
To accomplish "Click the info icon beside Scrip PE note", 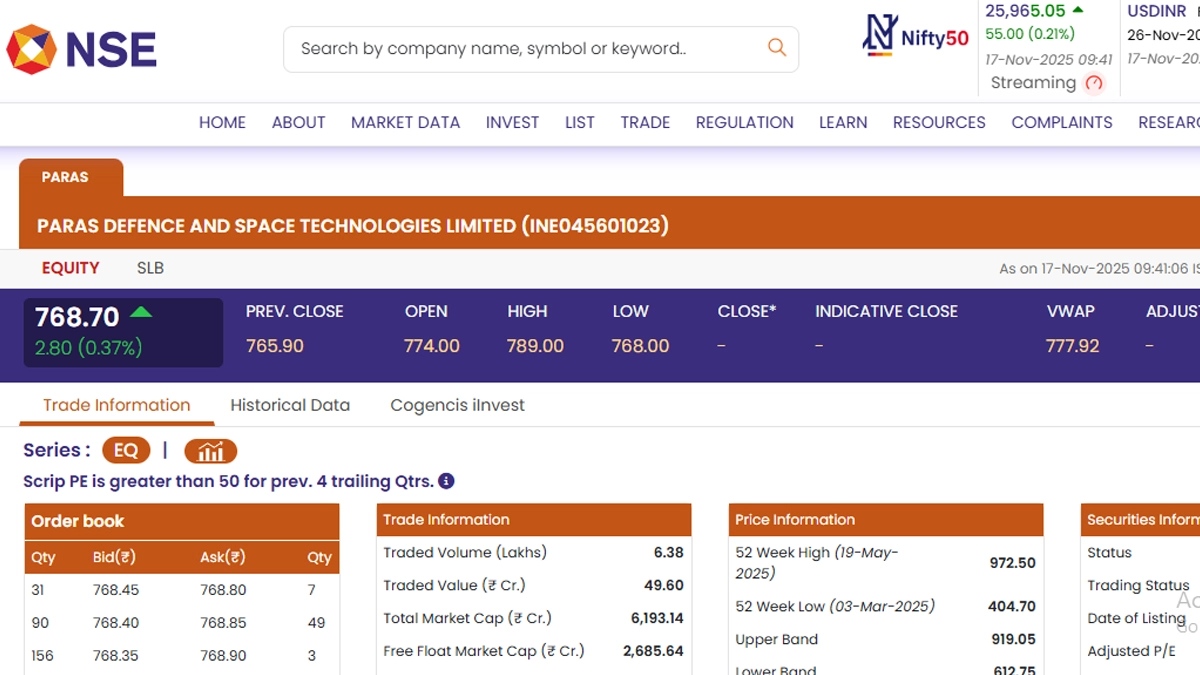I will click(x=447, y=481).
